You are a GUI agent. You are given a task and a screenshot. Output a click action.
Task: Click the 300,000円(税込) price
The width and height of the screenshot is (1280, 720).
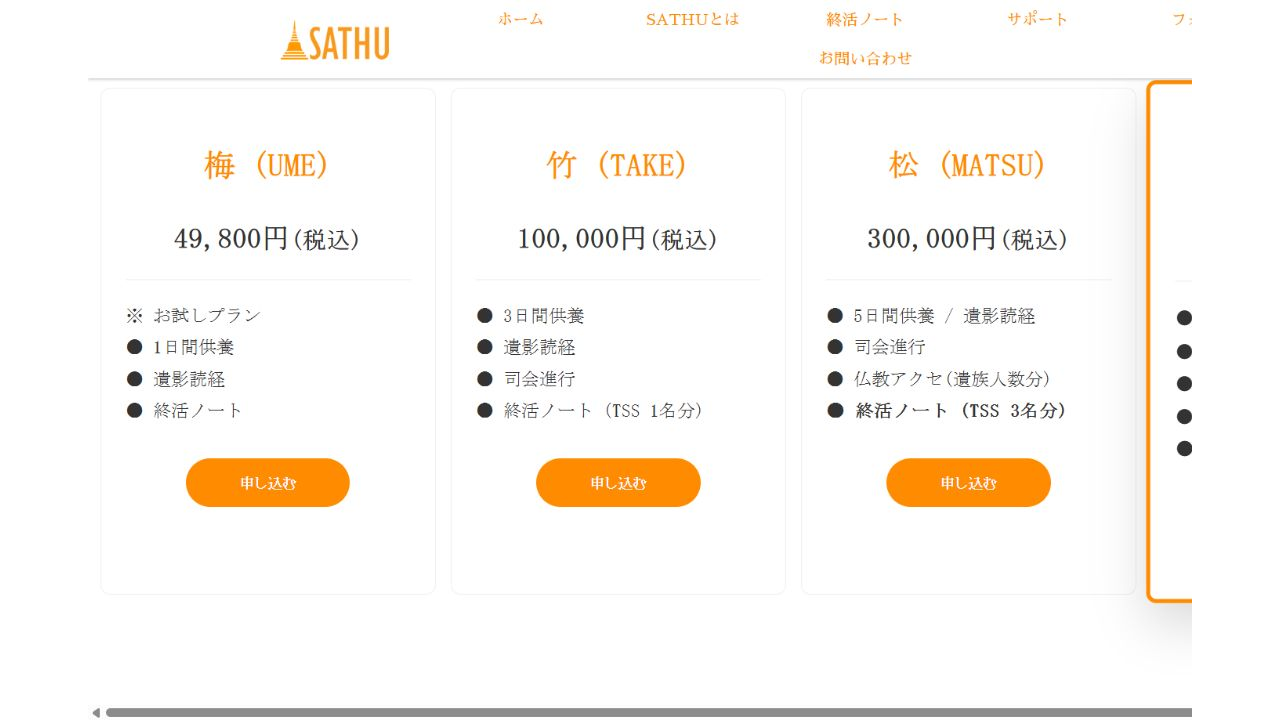(x=968, y=239)
